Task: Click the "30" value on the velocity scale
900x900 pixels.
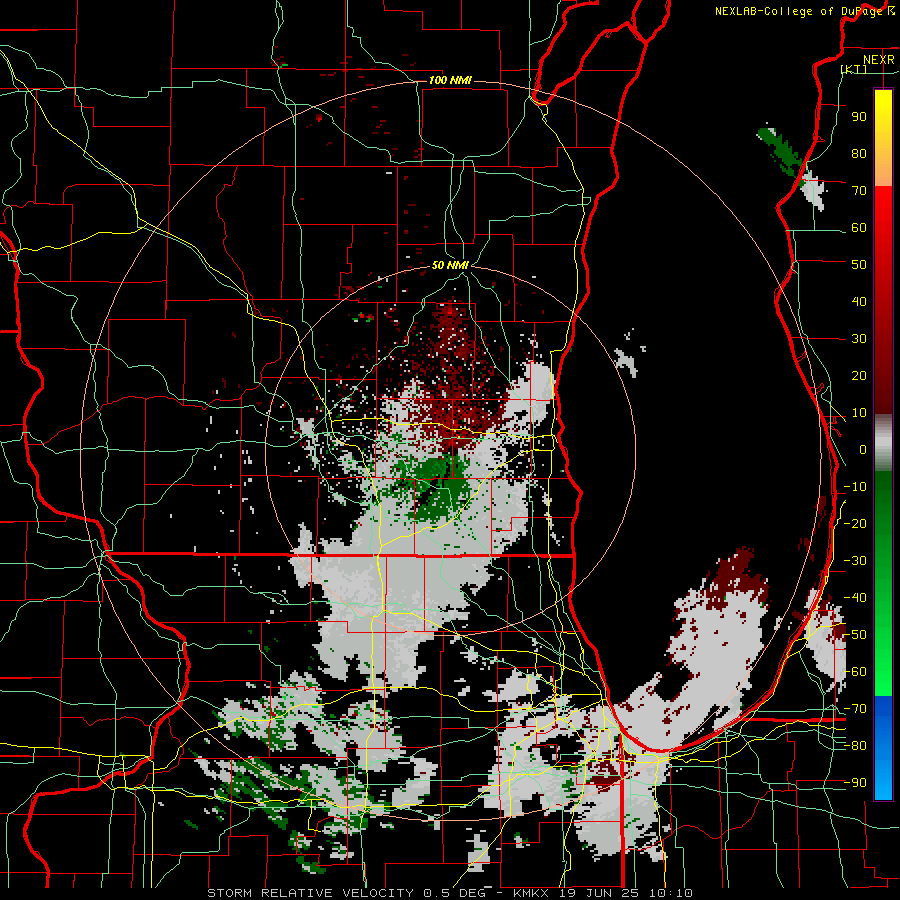Action: 859,339
